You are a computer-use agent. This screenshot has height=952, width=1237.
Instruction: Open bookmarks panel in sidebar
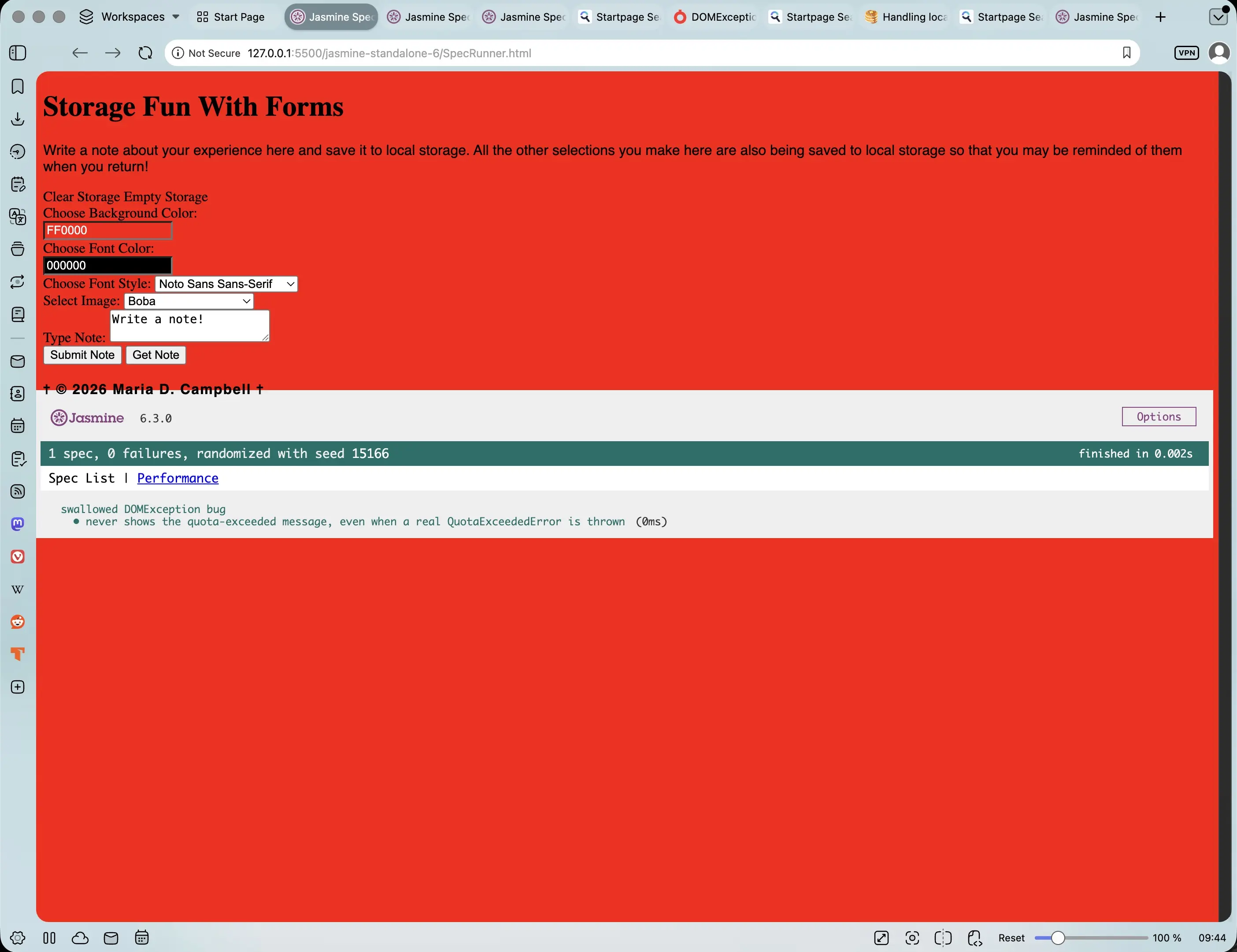(x=18, y=86)
